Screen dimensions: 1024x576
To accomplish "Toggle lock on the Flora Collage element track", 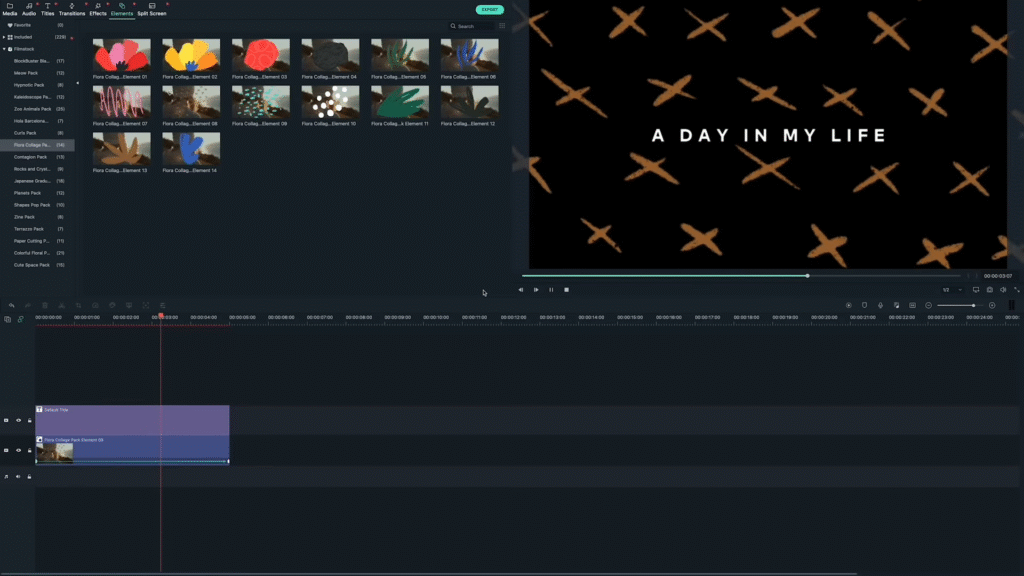I will 29,450.
